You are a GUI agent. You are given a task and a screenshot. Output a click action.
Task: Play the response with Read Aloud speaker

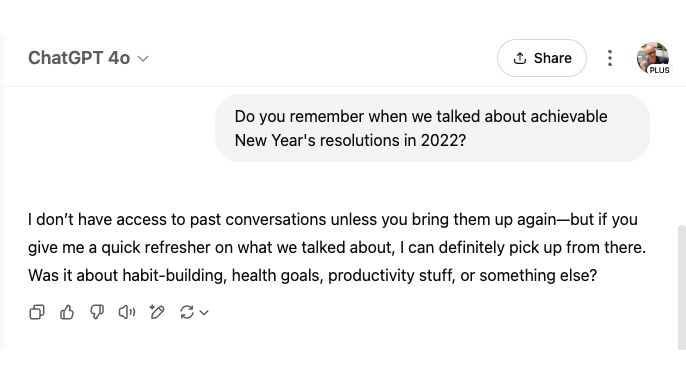127,312
